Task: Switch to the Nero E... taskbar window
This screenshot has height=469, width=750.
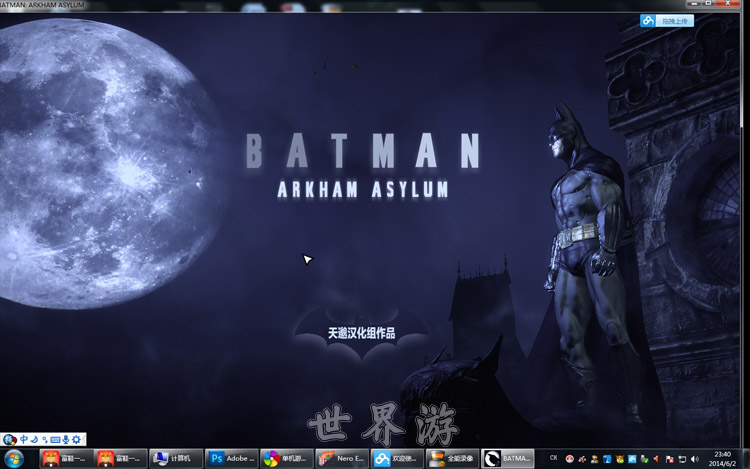Action: click(x=342, y=458)
